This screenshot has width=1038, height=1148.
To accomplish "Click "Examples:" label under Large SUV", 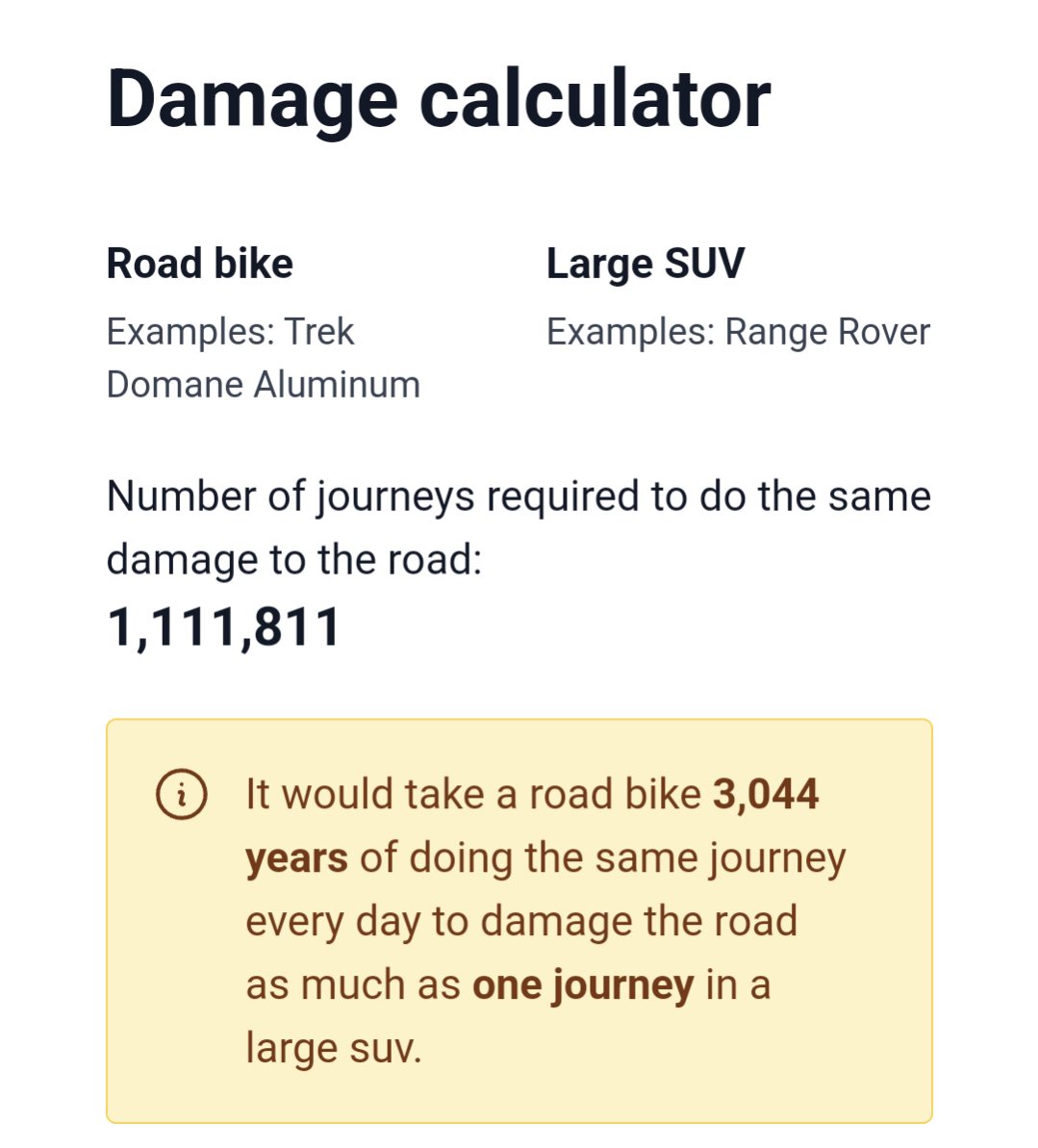I will point(631,332).
